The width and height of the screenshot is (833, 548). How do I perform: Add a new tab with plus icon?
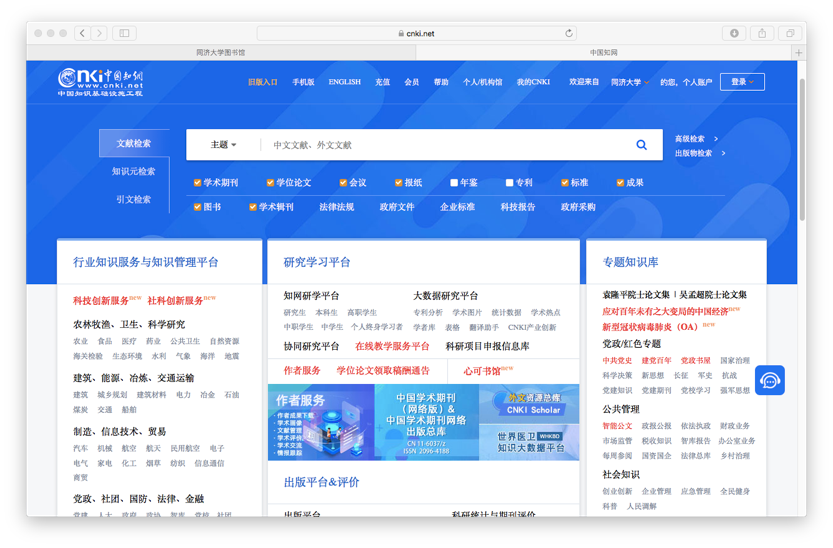[x=798, y=52]
